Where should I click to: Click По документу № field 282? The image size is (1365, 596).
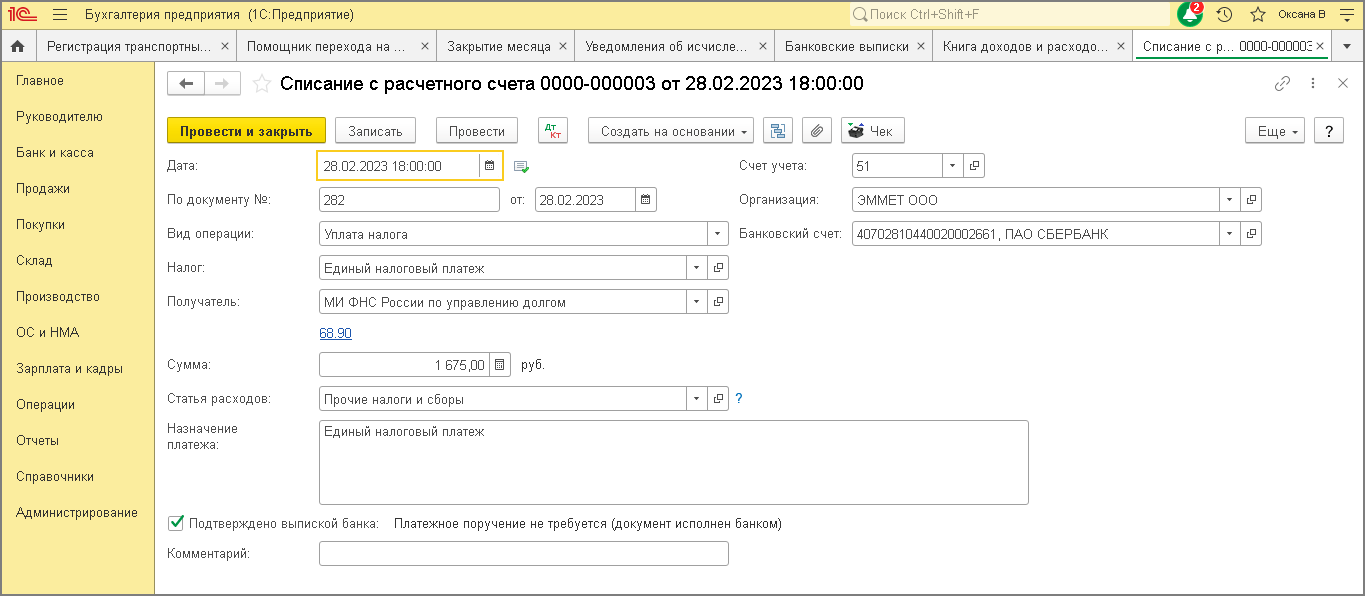[x=409, y=200]
